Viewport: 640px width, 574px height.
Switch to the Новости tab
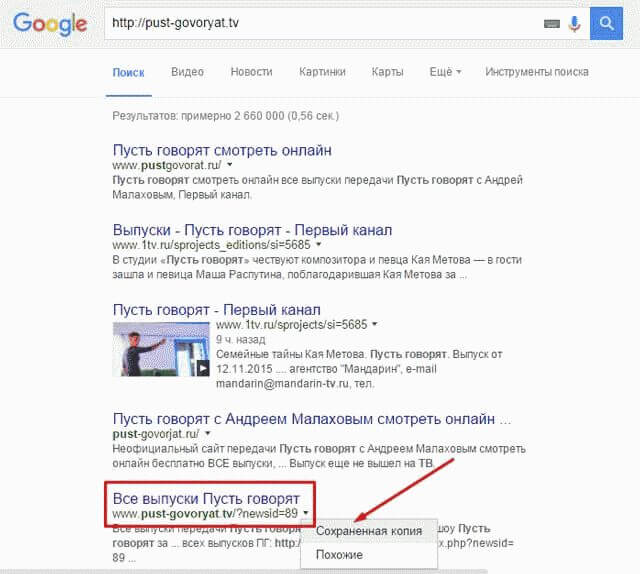(x=251, y=72)
